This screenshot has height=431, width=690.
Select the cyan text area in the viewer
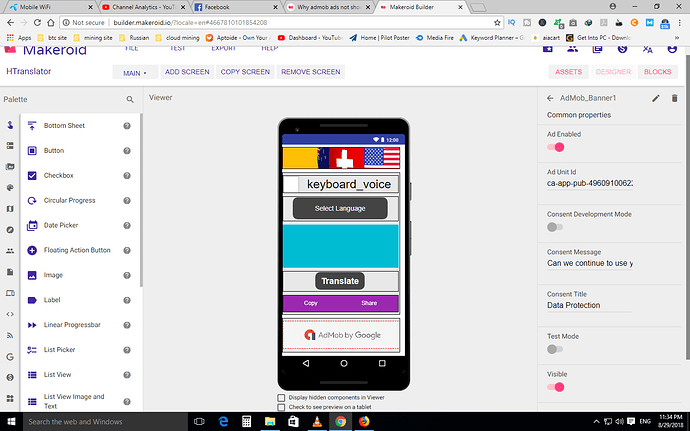click(x=341, y=246)
